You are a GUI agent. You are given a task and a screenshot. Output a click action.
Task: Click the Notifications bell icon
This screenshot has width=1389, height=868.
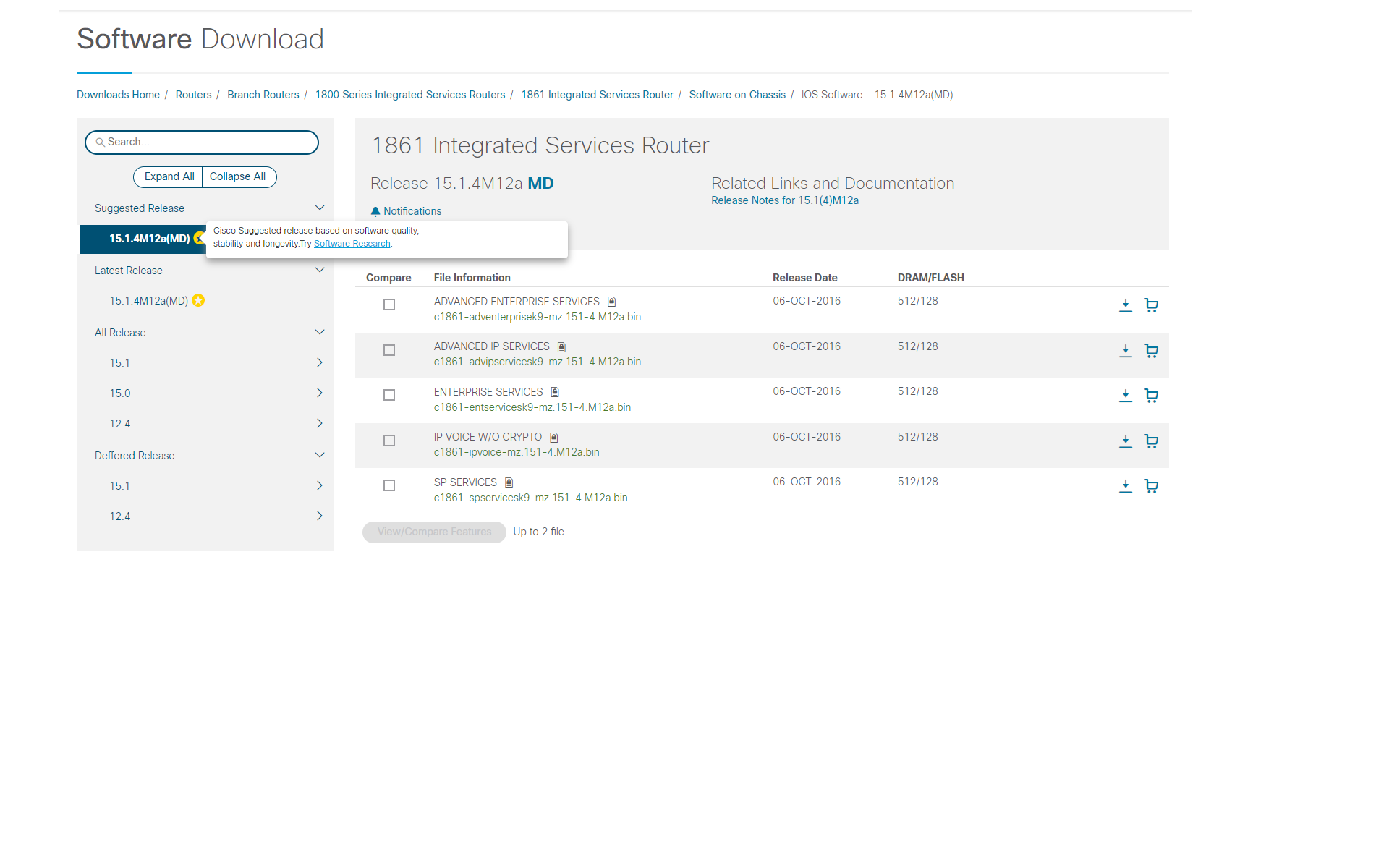[x=375, y=211]
